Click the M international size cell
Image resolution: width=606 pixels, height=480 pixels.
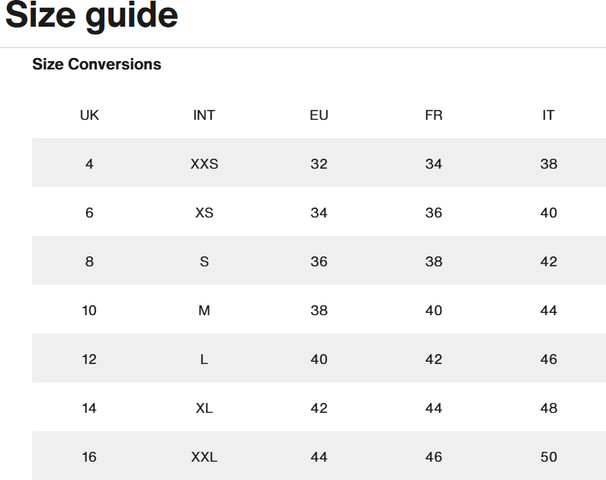[204, 310]
